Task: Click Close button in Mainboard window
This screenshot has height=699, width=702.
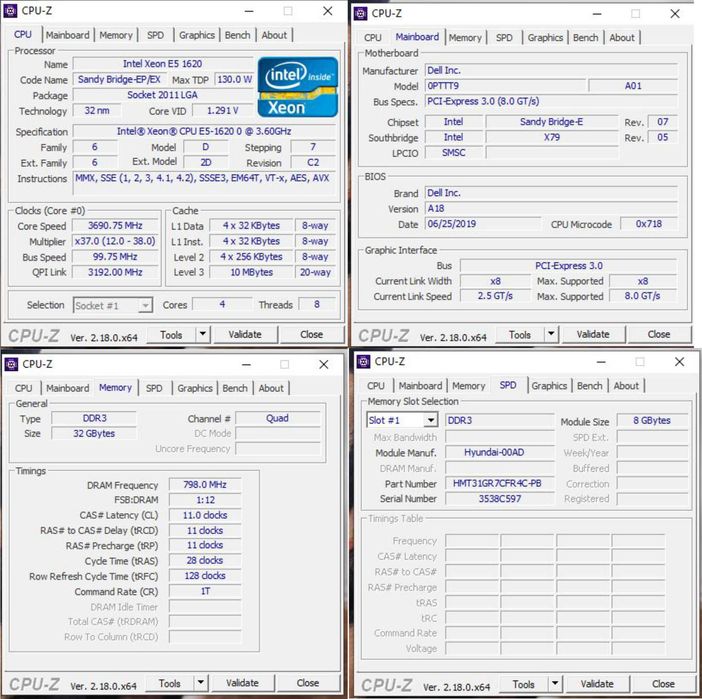Action: pyautogui.click(x=659, y=334)
